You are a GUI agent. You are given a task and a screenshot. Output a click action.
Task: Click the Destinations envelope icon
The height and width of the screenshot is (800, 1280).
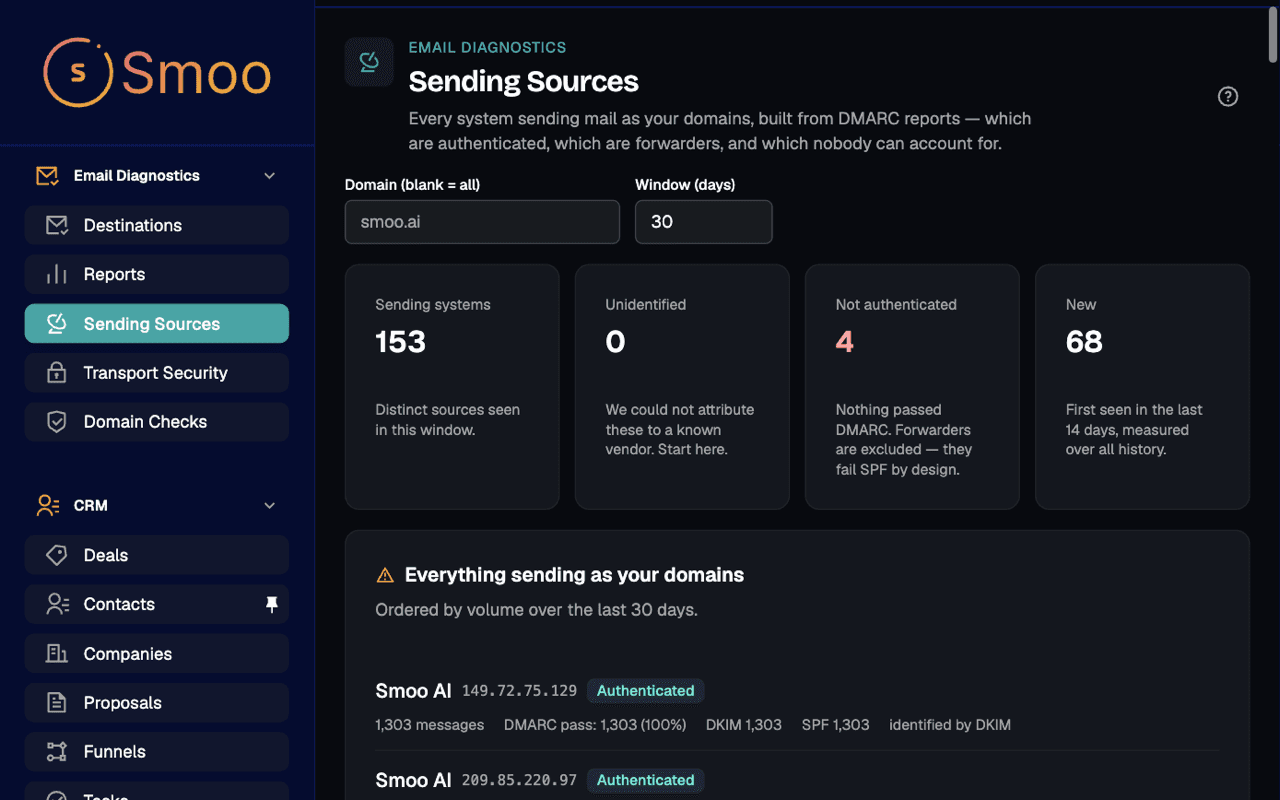coord(57,225)
